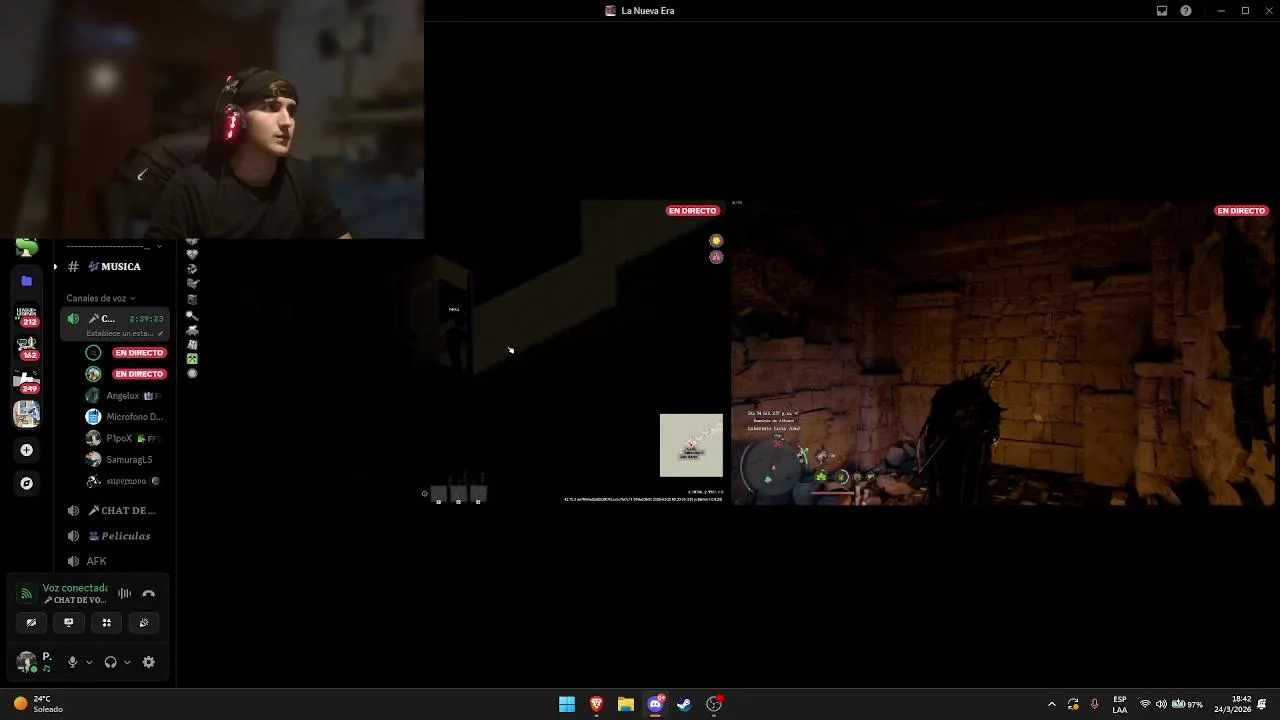Toggle the camera in the voice panel
Viewport: 1280px width, 720px height.
tap(31, 622)
